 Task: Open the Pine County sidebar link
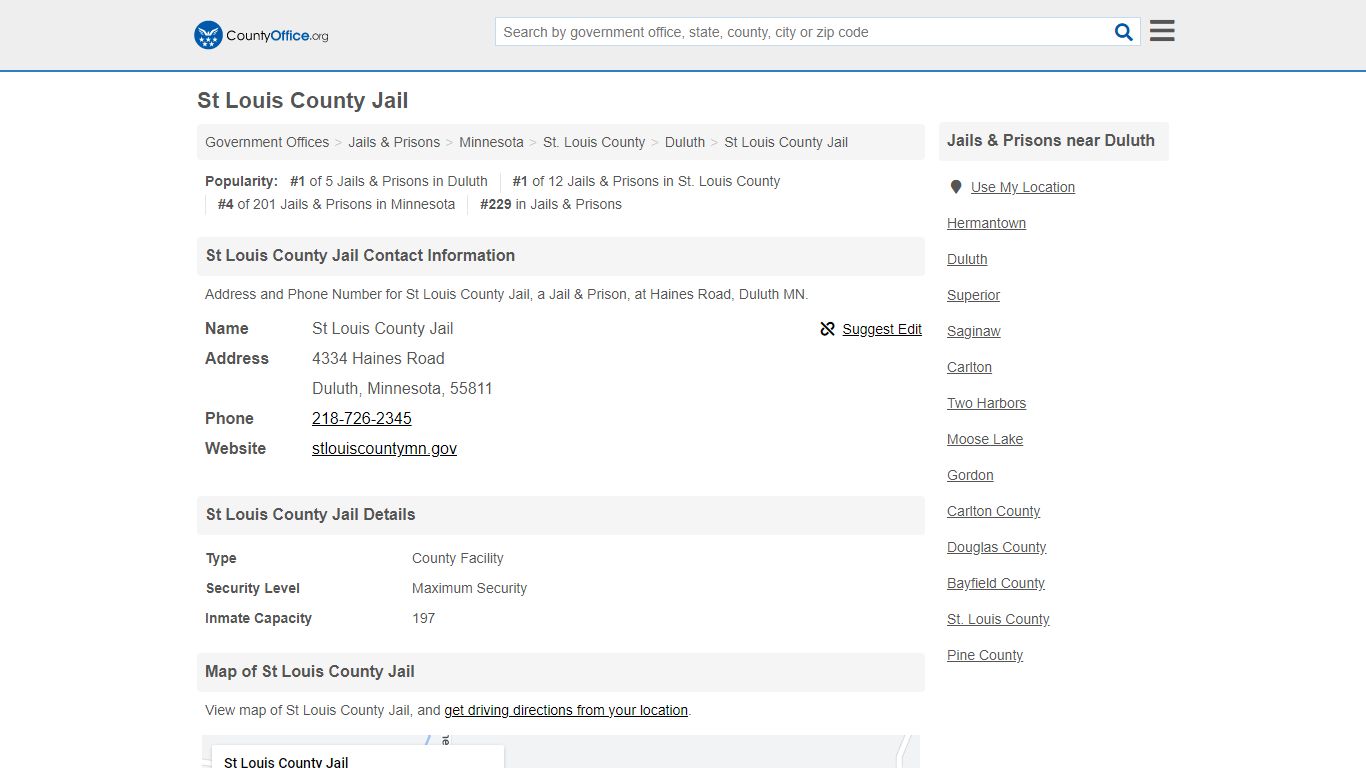coord(985,655)
